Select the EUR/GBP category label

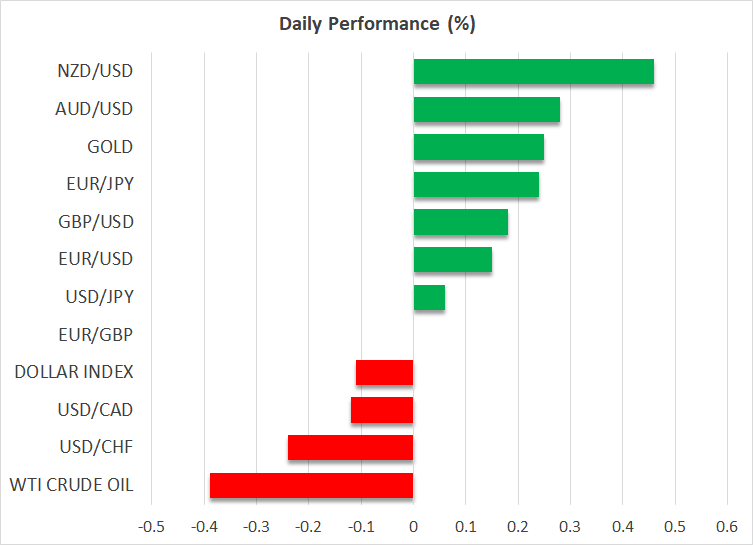[x=96, y=335]
